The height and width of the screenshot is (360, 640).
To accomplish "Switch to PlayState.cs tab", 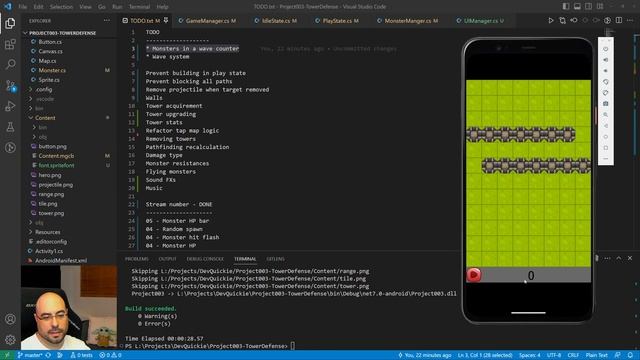I will coord(340,20).
